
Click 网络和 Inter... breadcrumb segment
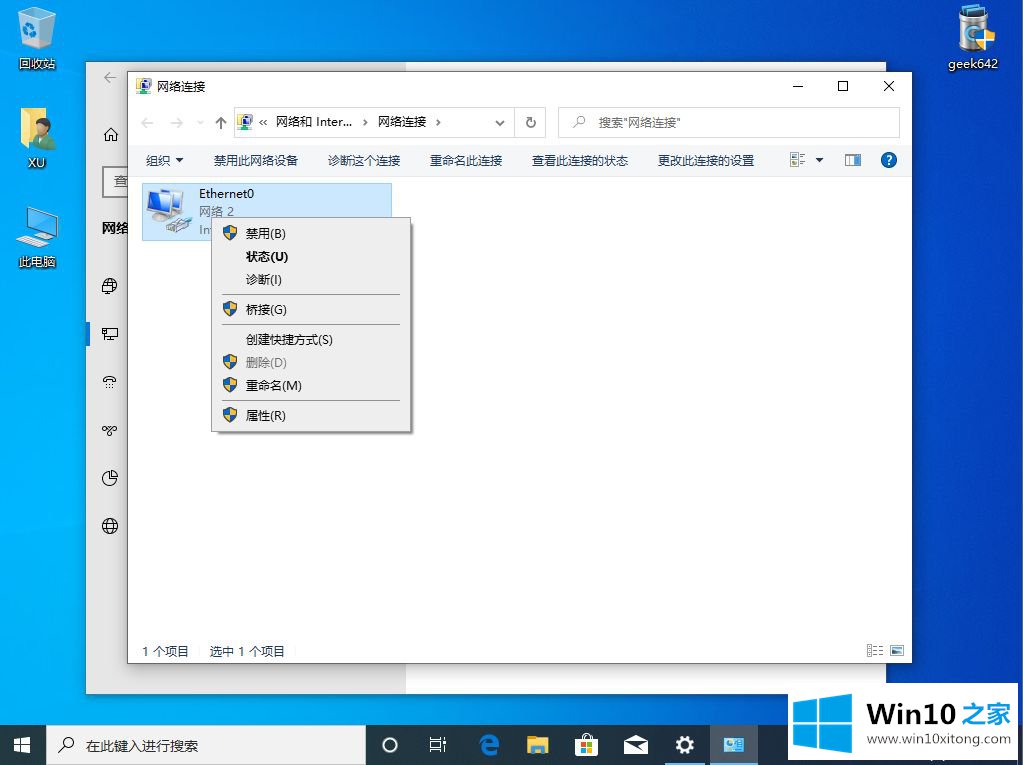tap(314, 122)
